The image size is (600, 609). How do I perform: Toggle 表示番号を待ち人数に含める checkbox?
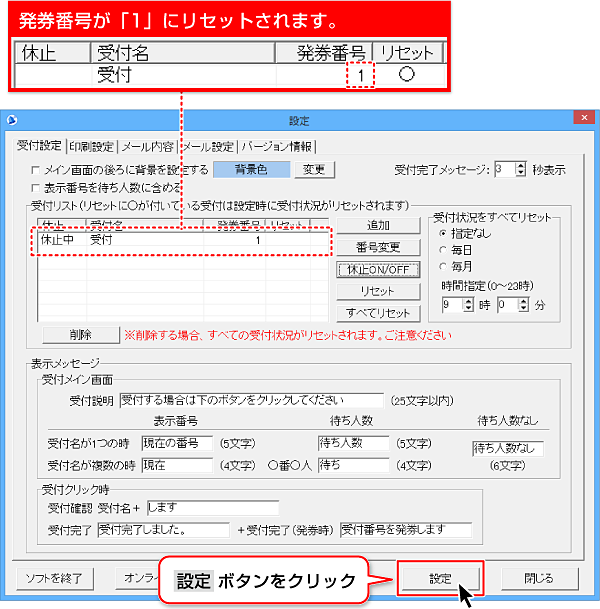click(x=35, y=188)
